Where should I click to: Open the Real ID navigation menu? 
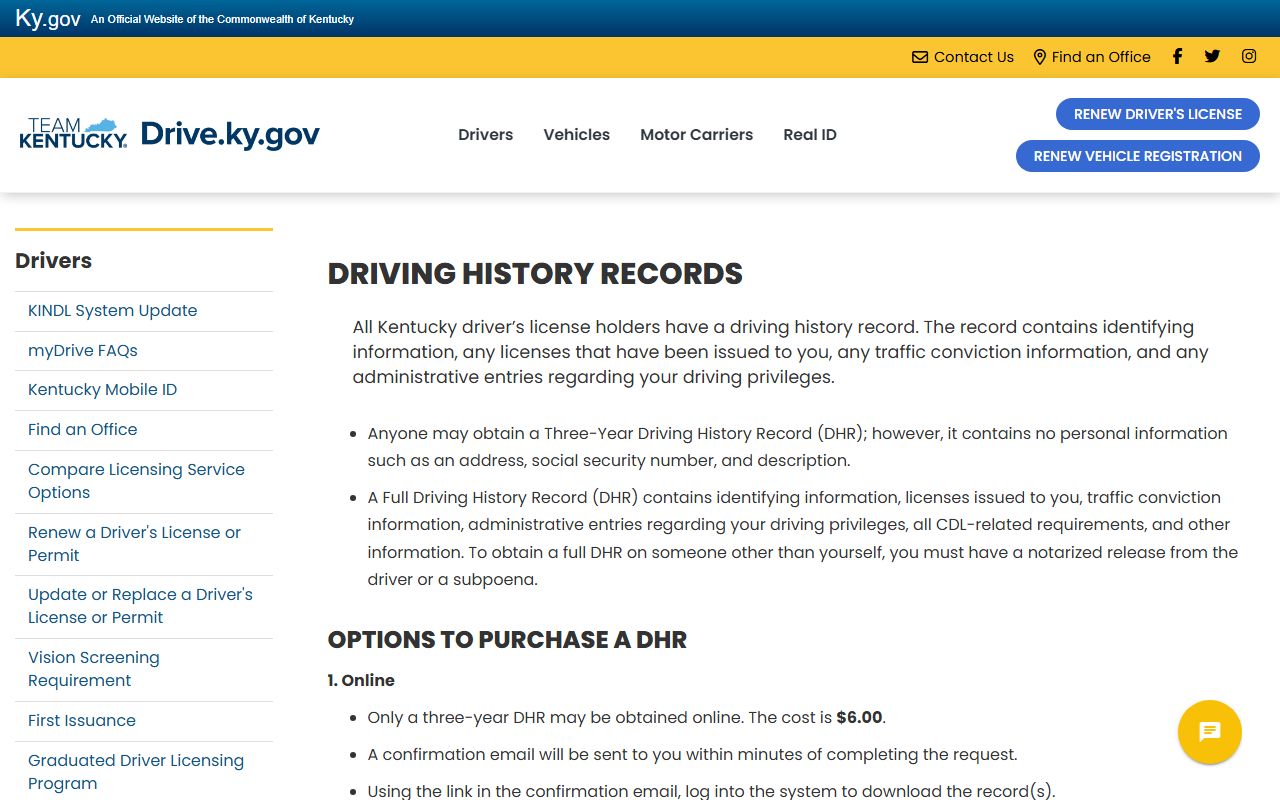point(810,135)
